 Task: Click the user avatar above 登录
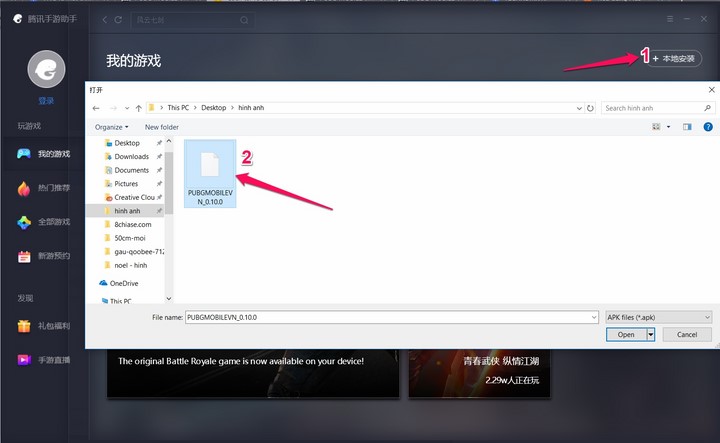point(46,69)
